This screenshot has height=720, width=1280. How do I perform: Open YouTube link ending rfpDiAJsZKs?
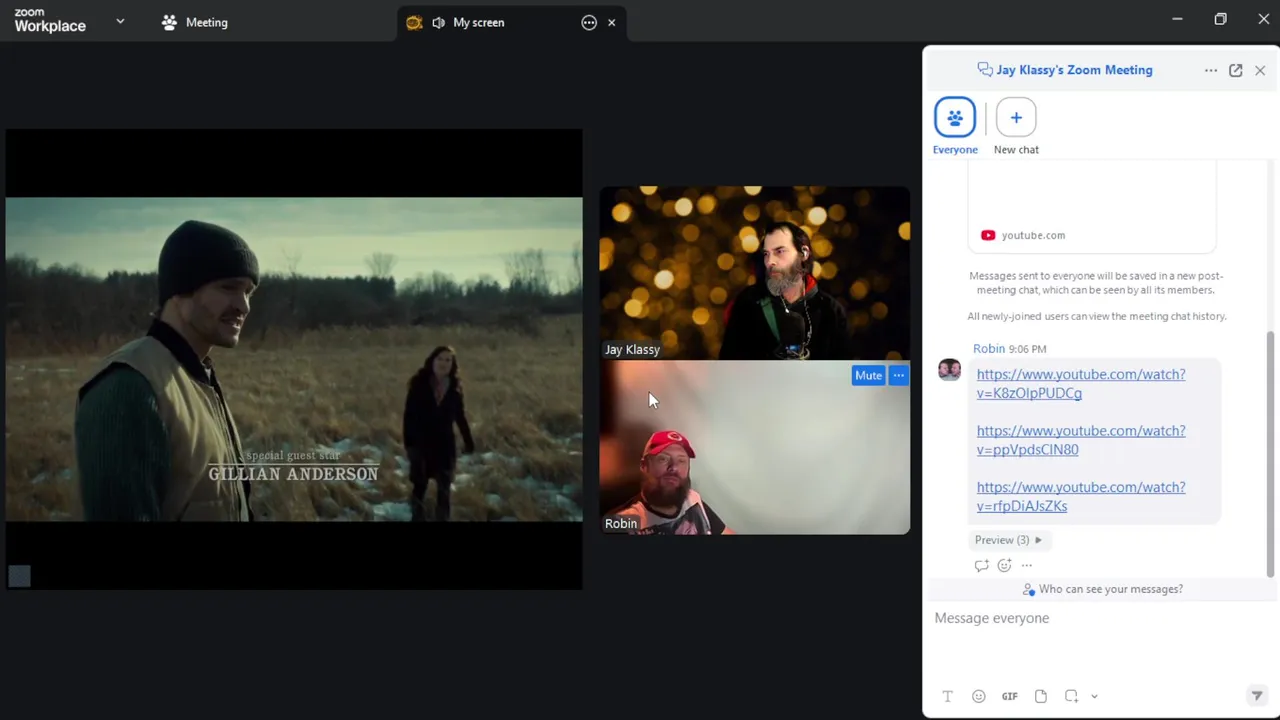click(1081, 496)
